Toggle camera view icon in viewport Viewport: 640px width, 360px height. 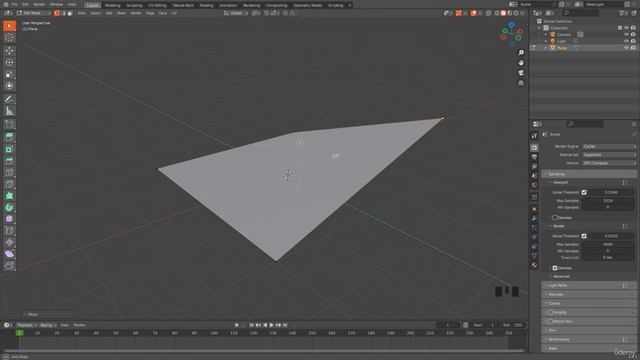(521, 73)
